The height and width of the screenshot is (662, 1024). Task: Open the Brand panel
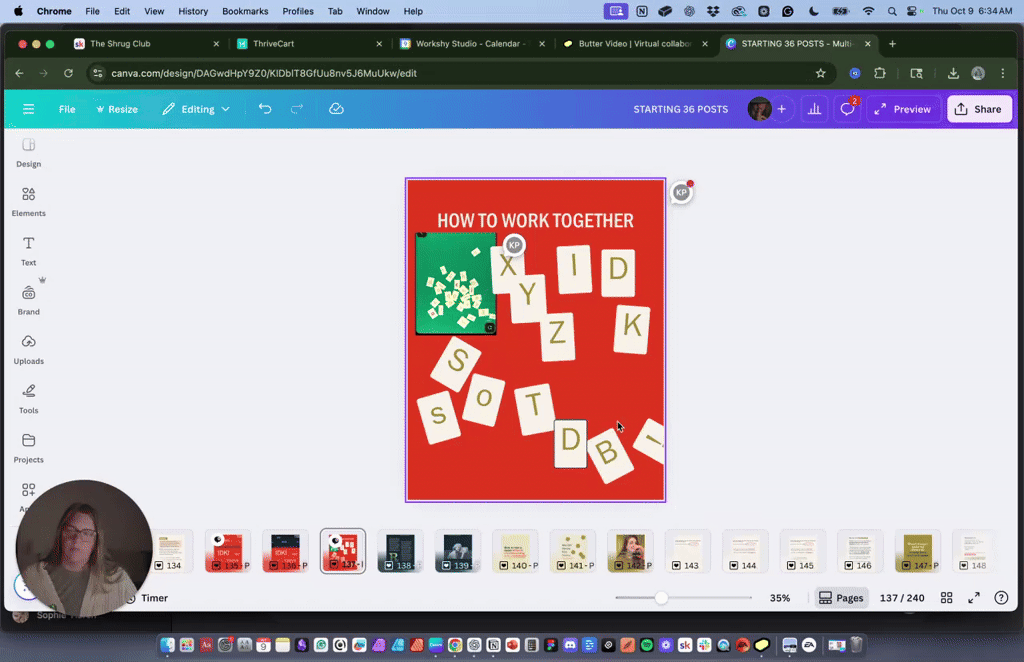click(28, 300)
